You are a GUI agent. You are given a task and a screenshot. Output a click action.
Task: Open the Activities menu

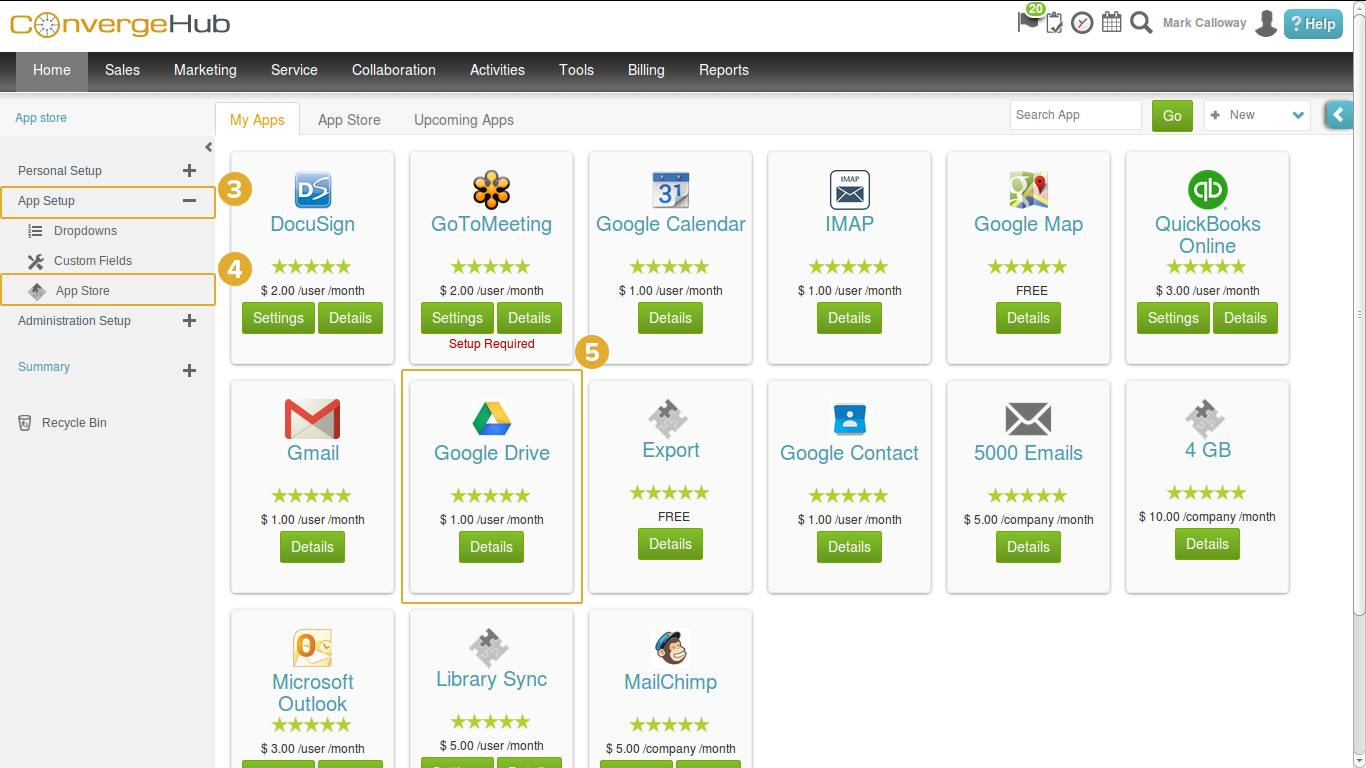coord(497,70)
